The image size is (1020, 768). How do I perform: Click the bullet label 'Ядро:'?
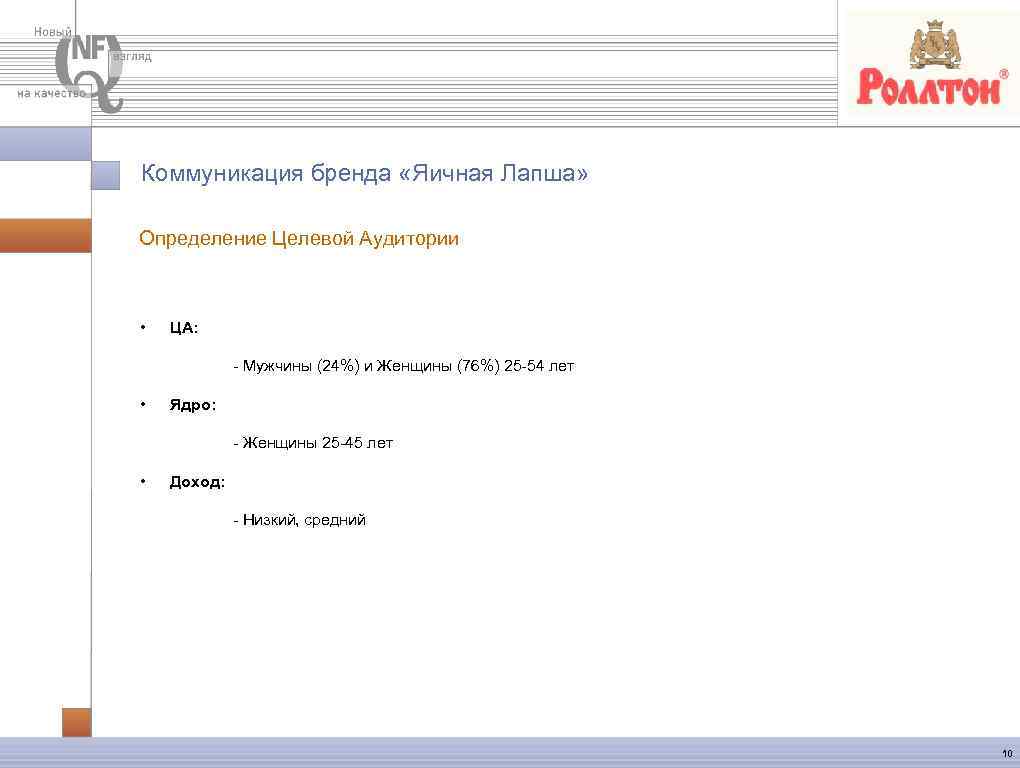click(x=193, y=405)
